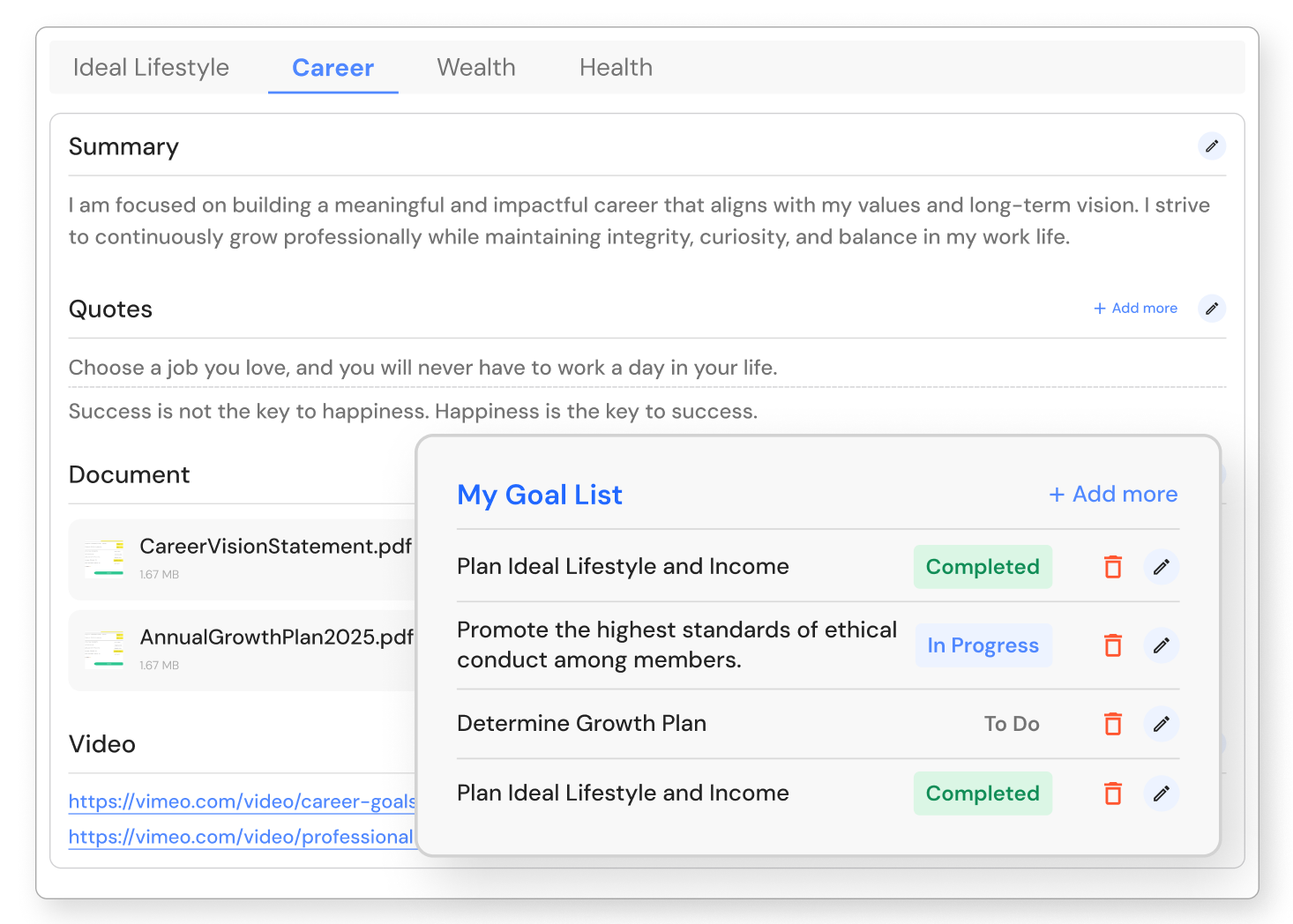1293x924 pixels.
Task: Delete the Promote ethical conduct goal
Action: click(x=1113, y=645)
